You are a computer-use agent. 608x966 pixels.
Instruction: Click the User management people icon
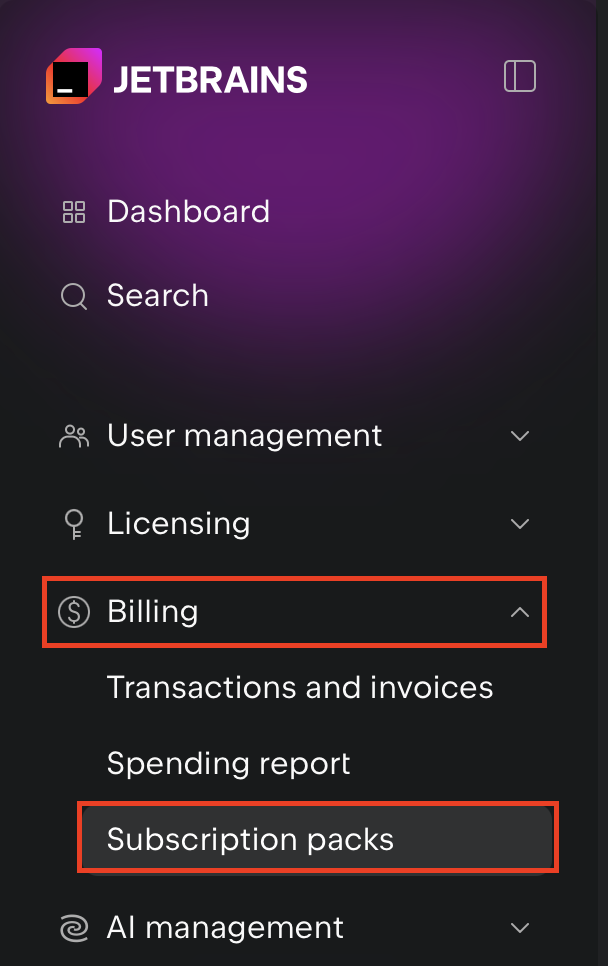tap(74, 436)
